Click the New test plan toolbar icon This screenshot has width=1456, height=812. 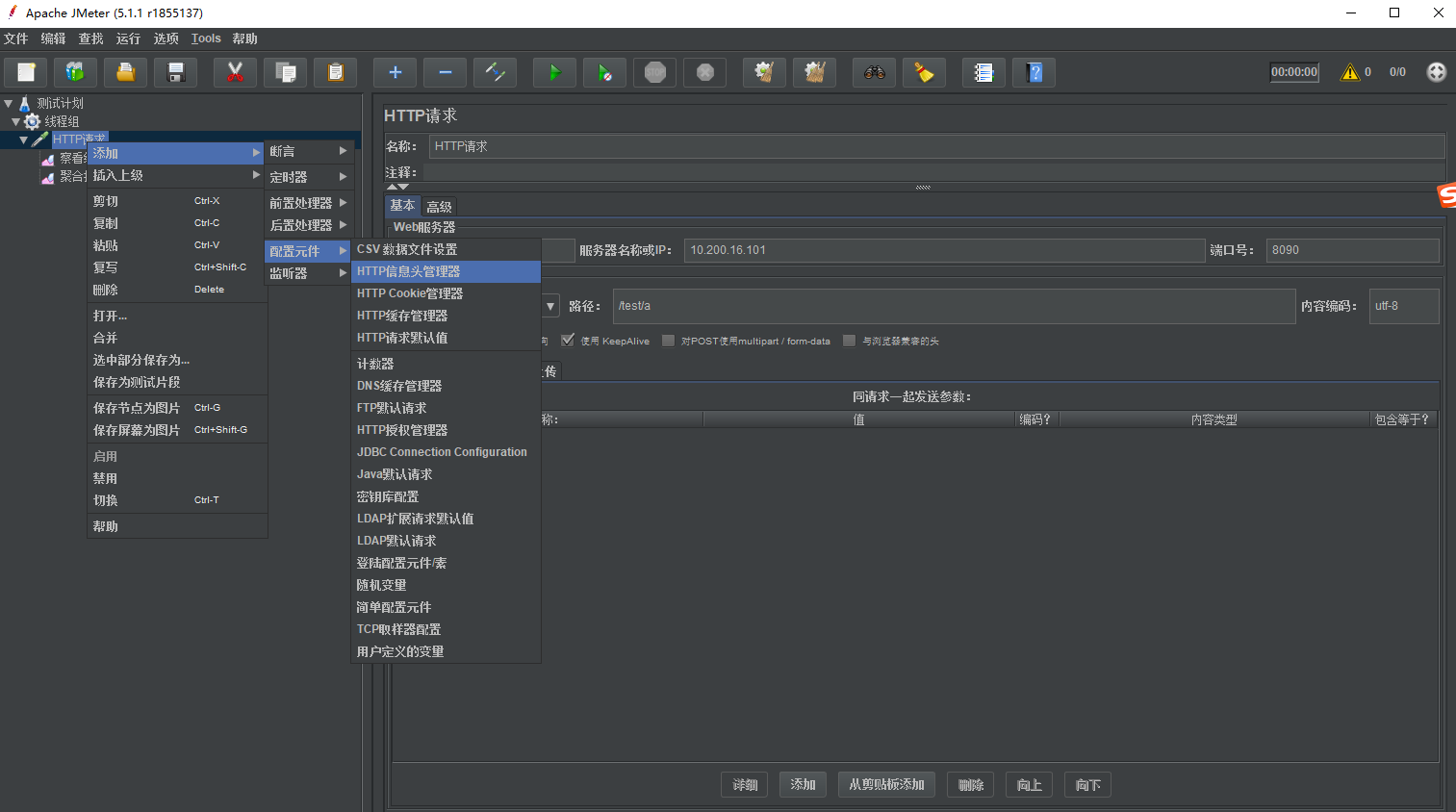[x=26, y=72]
